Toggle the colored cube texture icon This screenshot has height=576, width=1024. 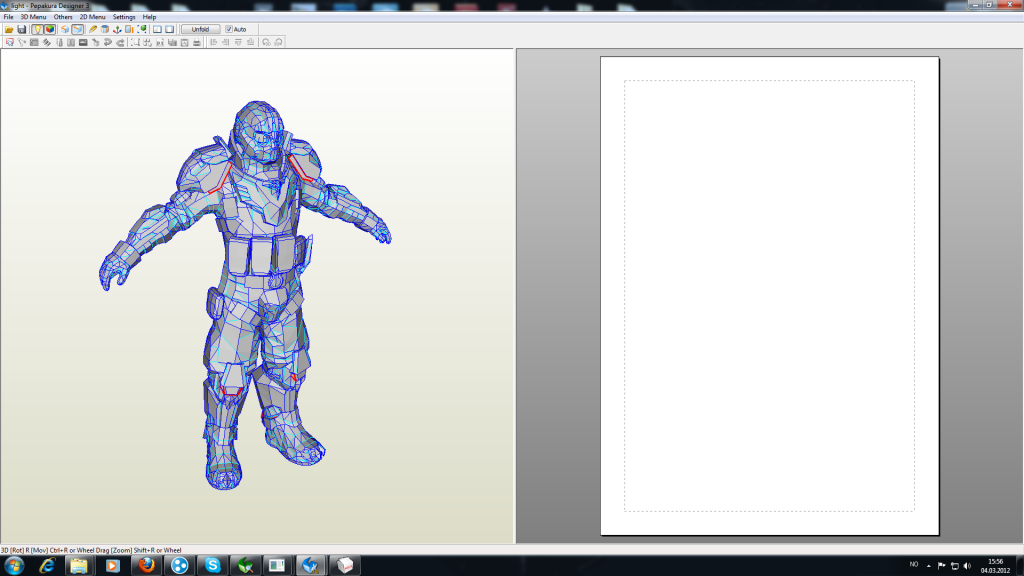50,29
